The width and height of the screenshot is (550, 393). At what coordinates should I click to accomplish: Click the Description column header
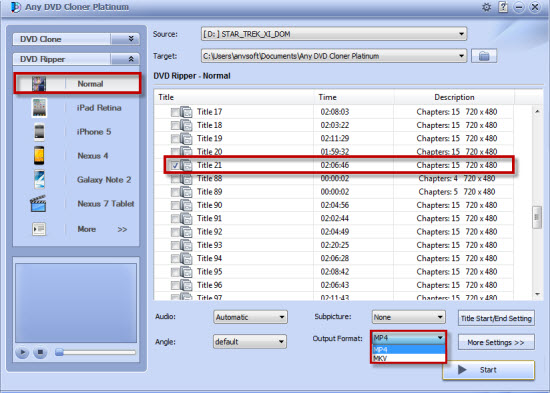[x=454, y=97]
